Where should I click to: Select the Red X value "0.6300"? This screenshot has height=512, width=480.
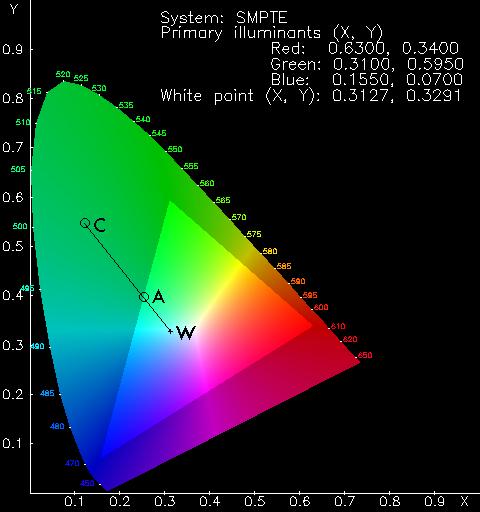(359, 49)
